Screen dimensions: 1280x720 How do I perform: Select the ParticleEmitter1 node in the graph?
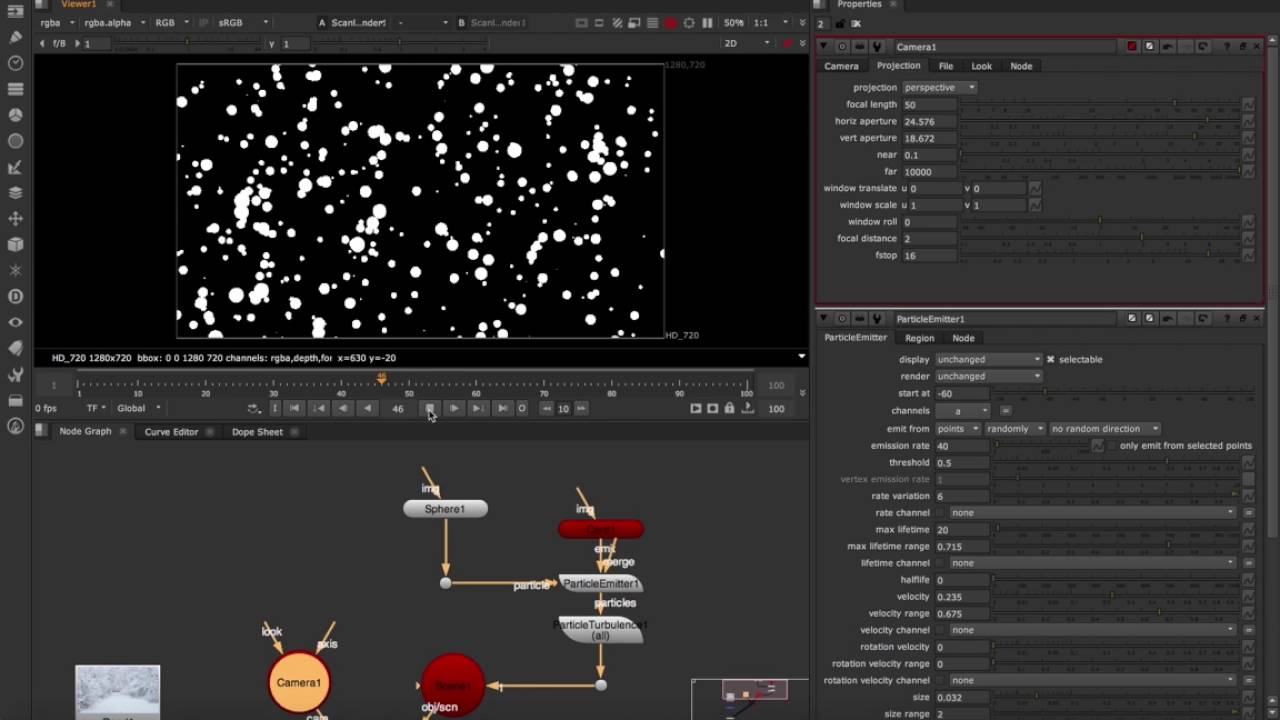tap(600, 583)
